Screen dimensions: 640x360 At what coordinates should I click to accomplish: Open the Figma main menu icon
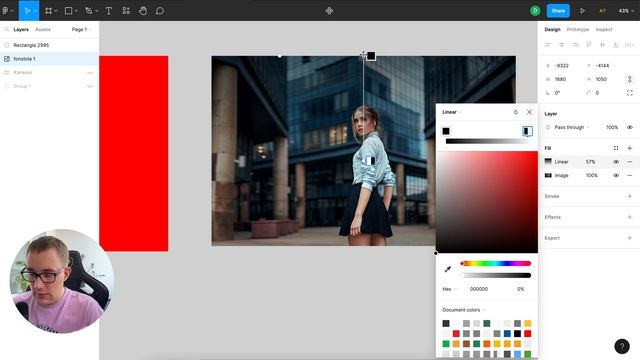point(6,11)
